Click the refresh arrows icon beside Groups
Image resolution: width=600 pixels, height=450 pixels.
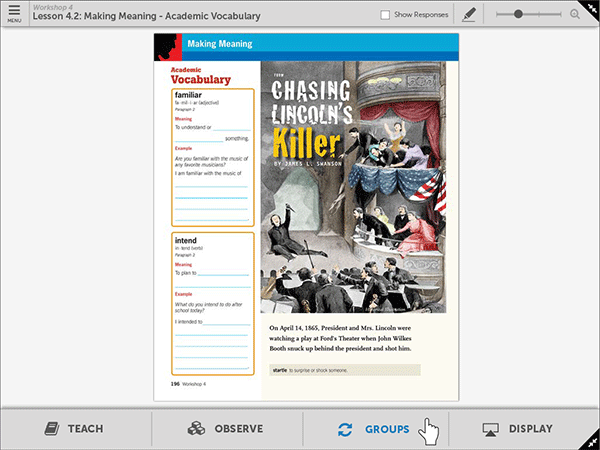[345, 429]
